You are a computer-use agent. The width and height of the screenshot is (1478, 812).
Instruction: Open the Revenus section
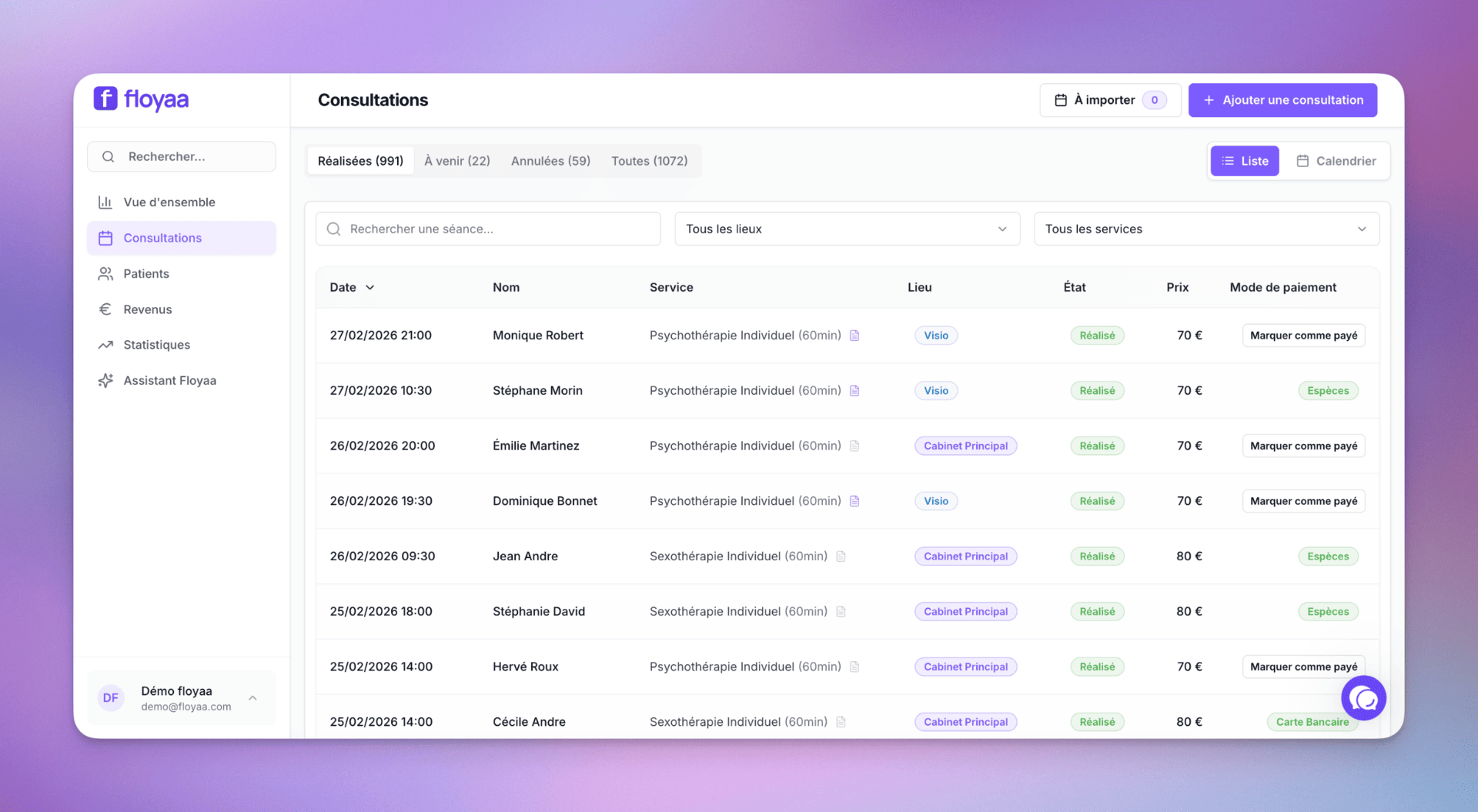[147, 309]
